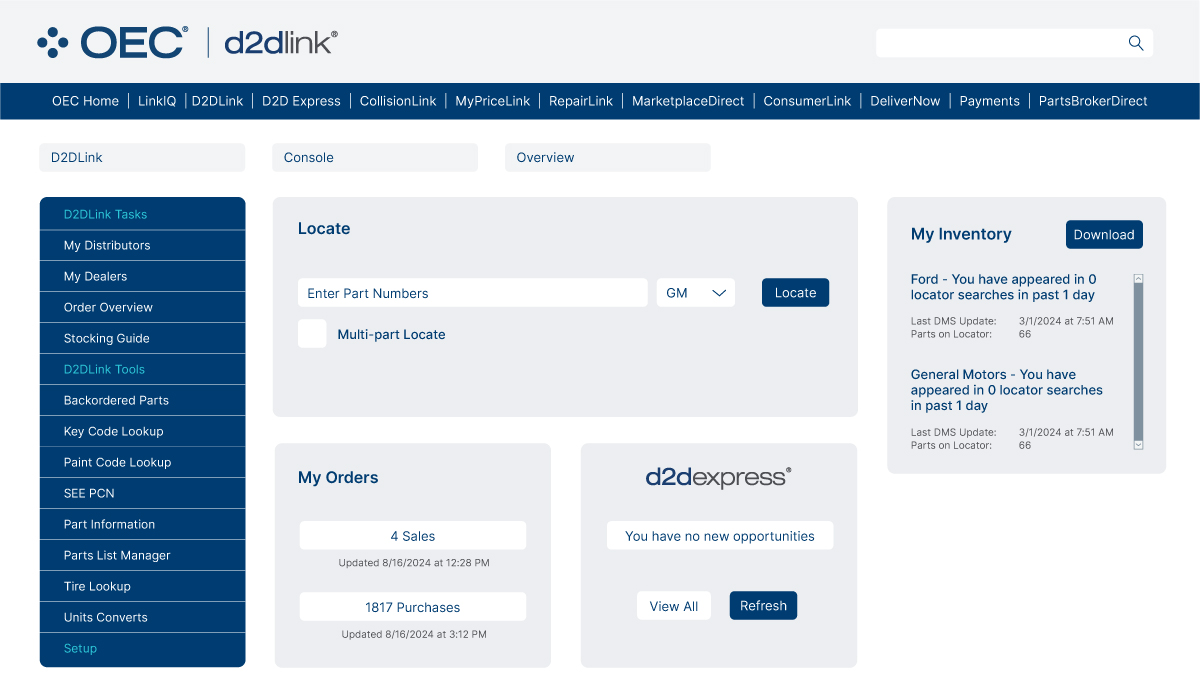
Task: Open the 4 Sales orders link
Action: (x=413, y=536)
